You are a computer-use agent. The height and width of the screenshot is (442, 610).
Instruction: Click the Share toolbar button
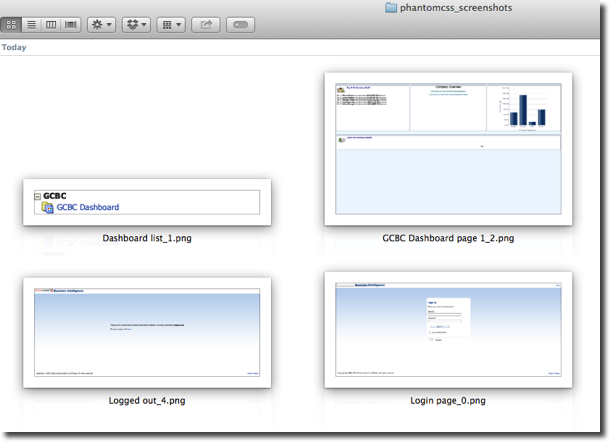[x=206, y=25]
